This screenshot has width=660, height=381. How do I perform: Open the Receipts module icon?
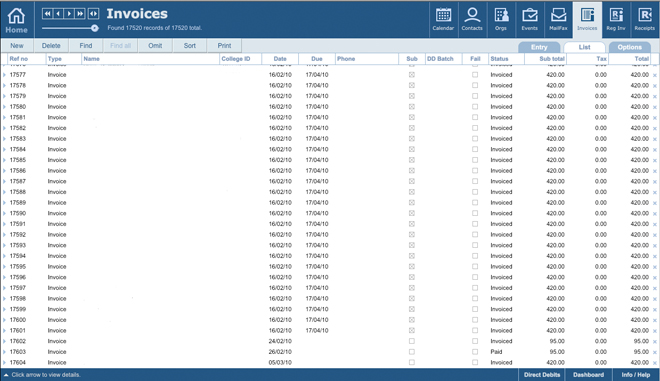(x=645, y=19)
